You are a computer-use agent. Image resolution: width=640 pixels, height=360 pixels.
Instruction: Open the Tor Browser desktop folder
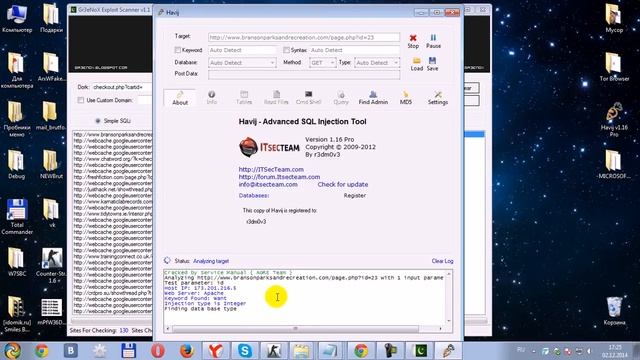[614, 67]
